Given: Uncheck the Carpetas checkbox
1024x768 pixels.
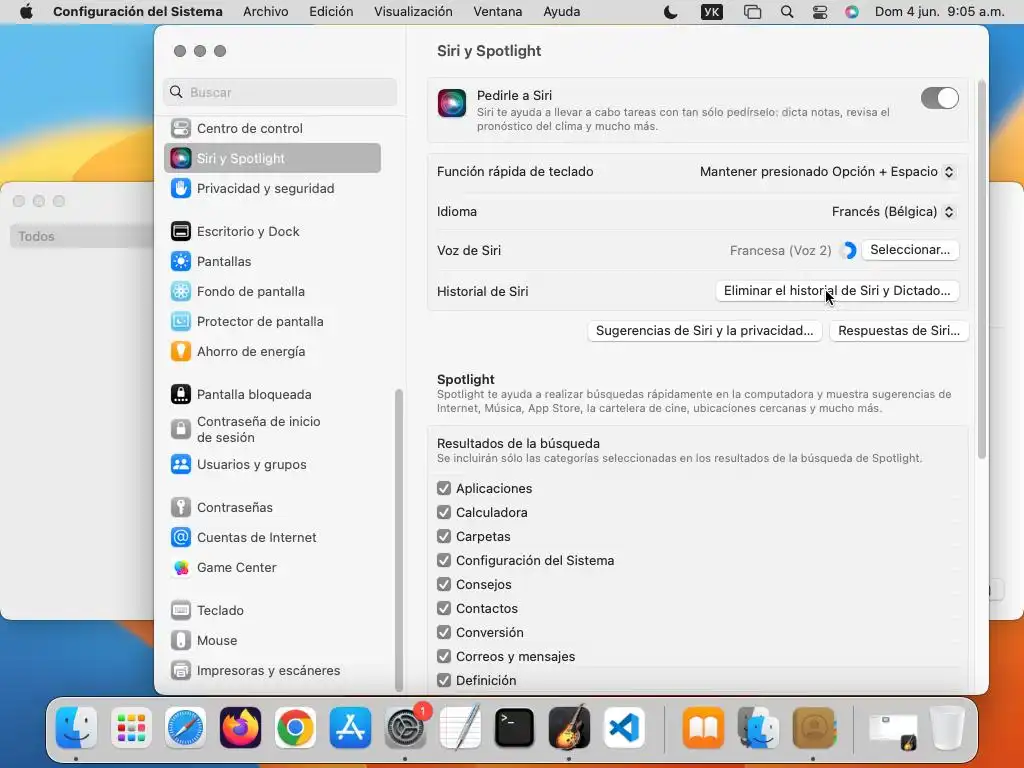Looking at the screenshot, I should (444, 536).
